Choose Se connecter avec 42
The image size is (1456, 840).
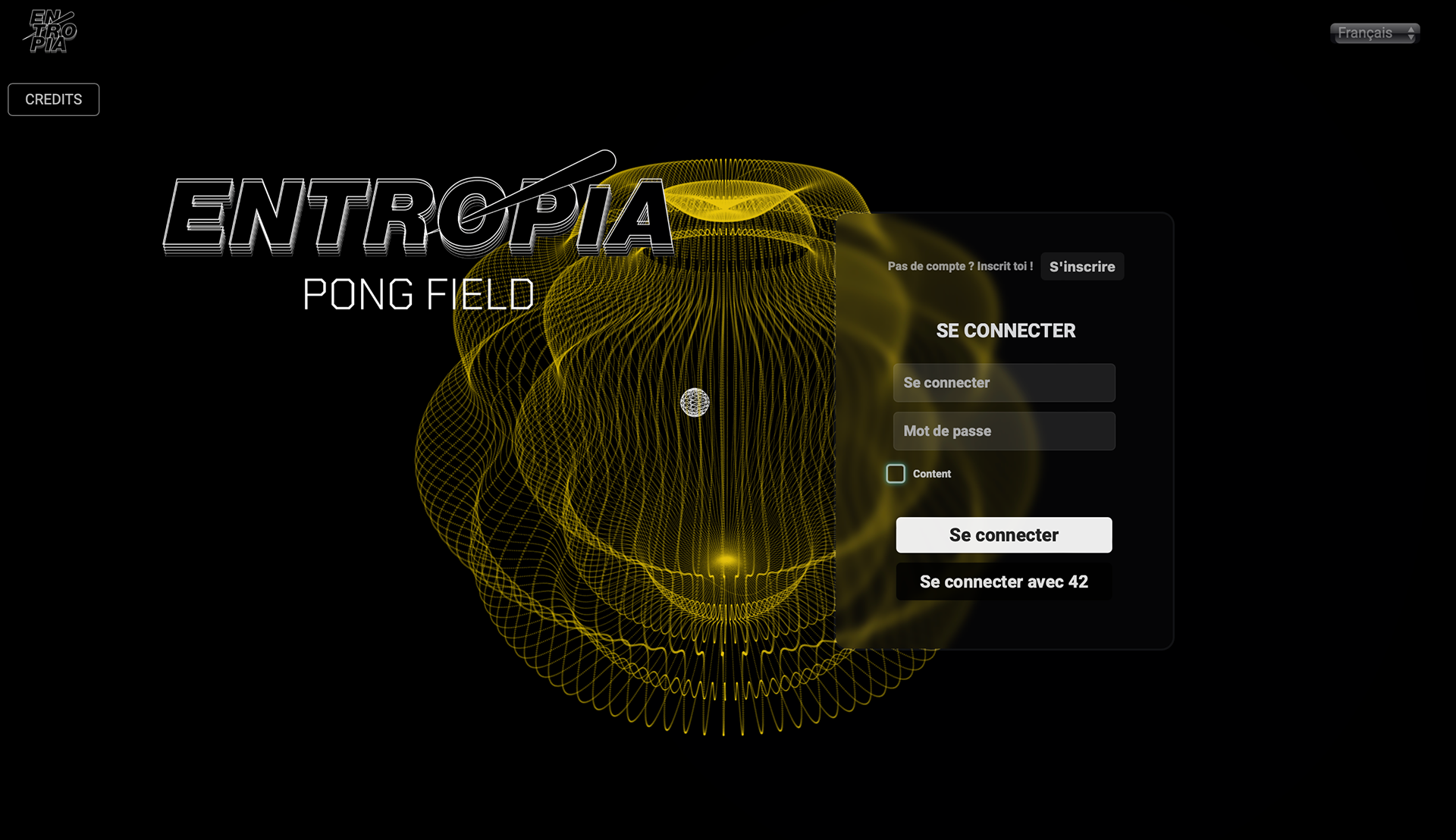pos(1003,581)
